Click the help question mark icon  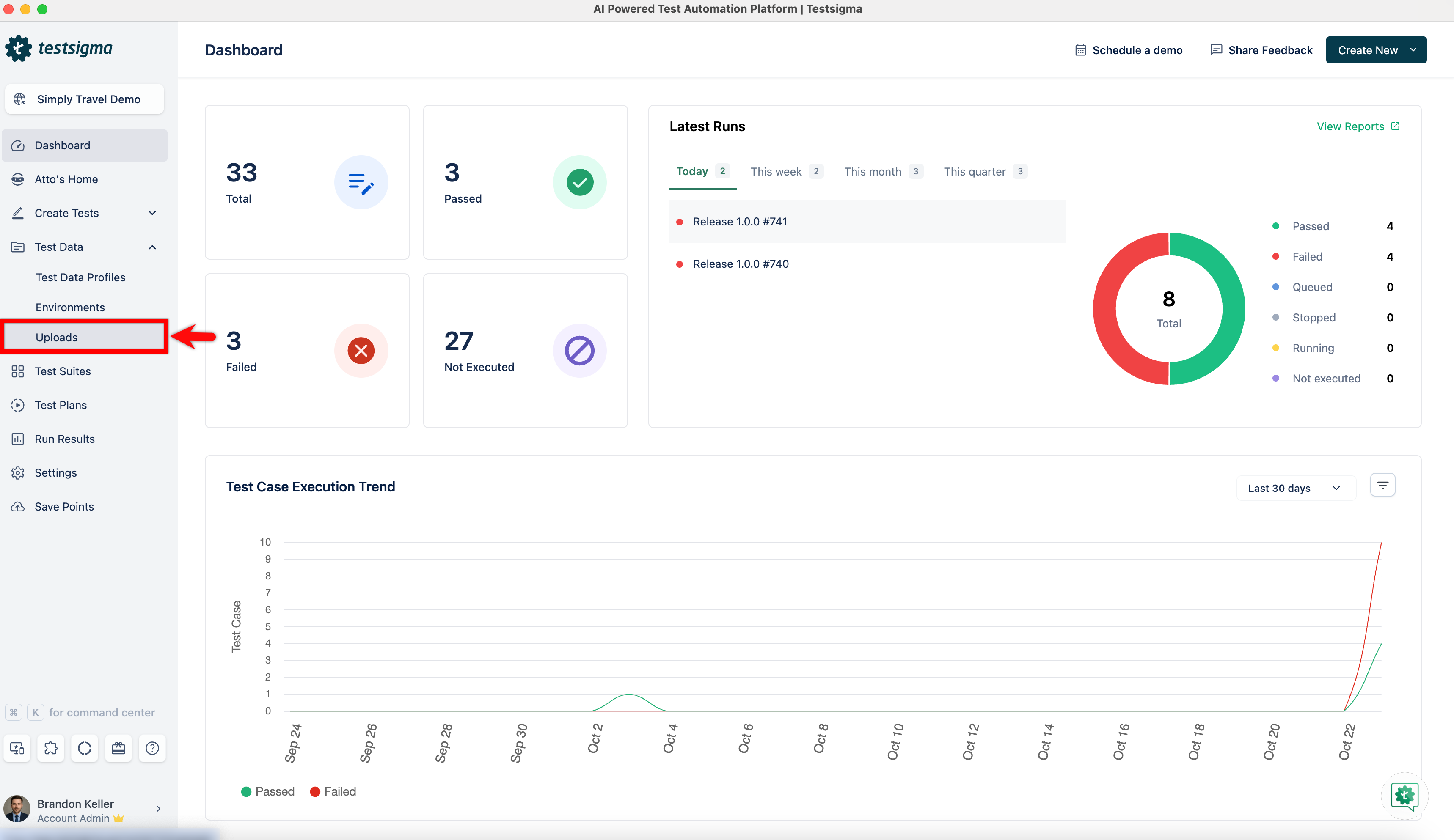click(x=152, y=748)
